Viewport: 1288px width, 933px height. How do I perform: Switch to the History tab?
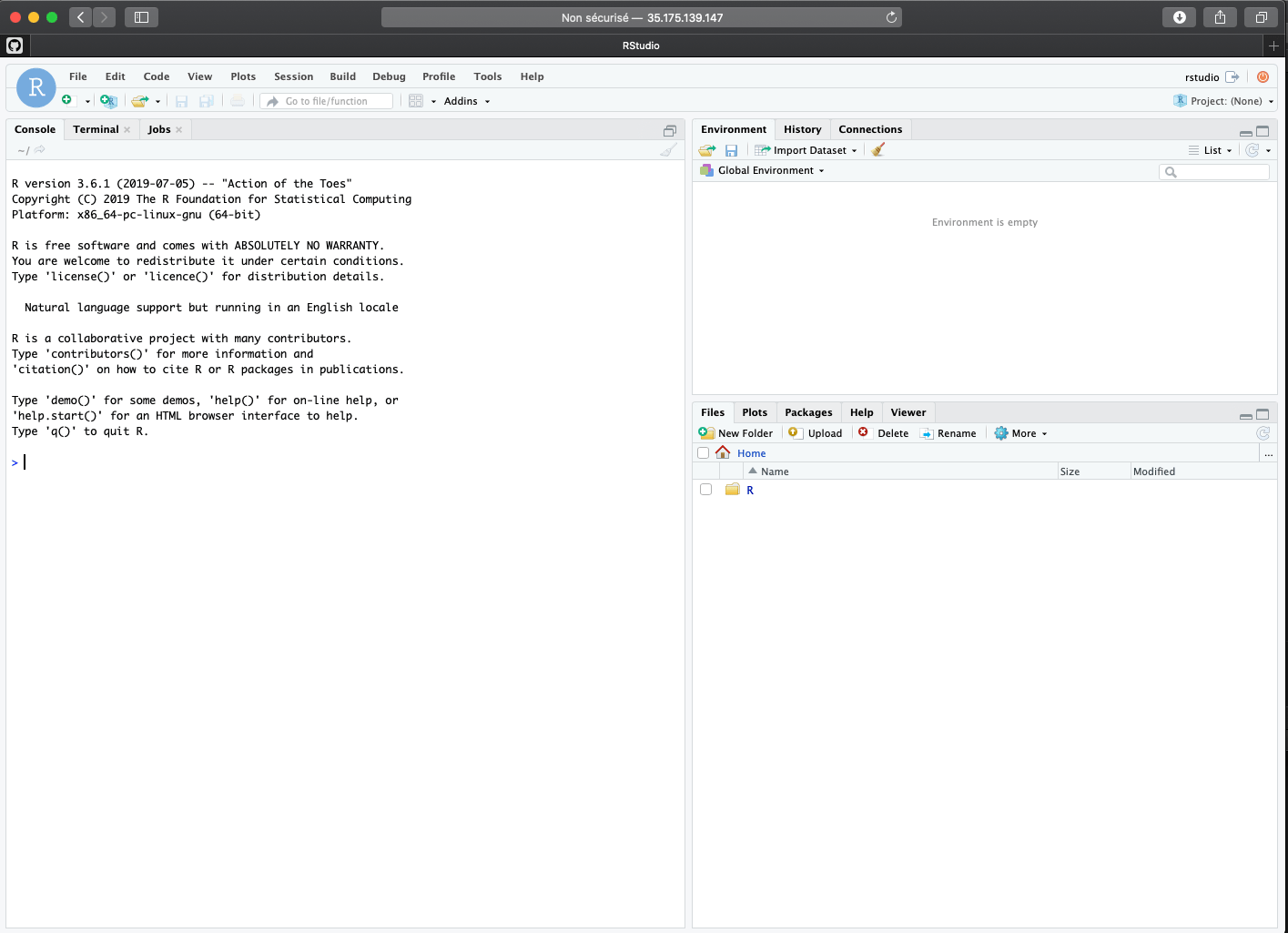(x=803, y=129)
